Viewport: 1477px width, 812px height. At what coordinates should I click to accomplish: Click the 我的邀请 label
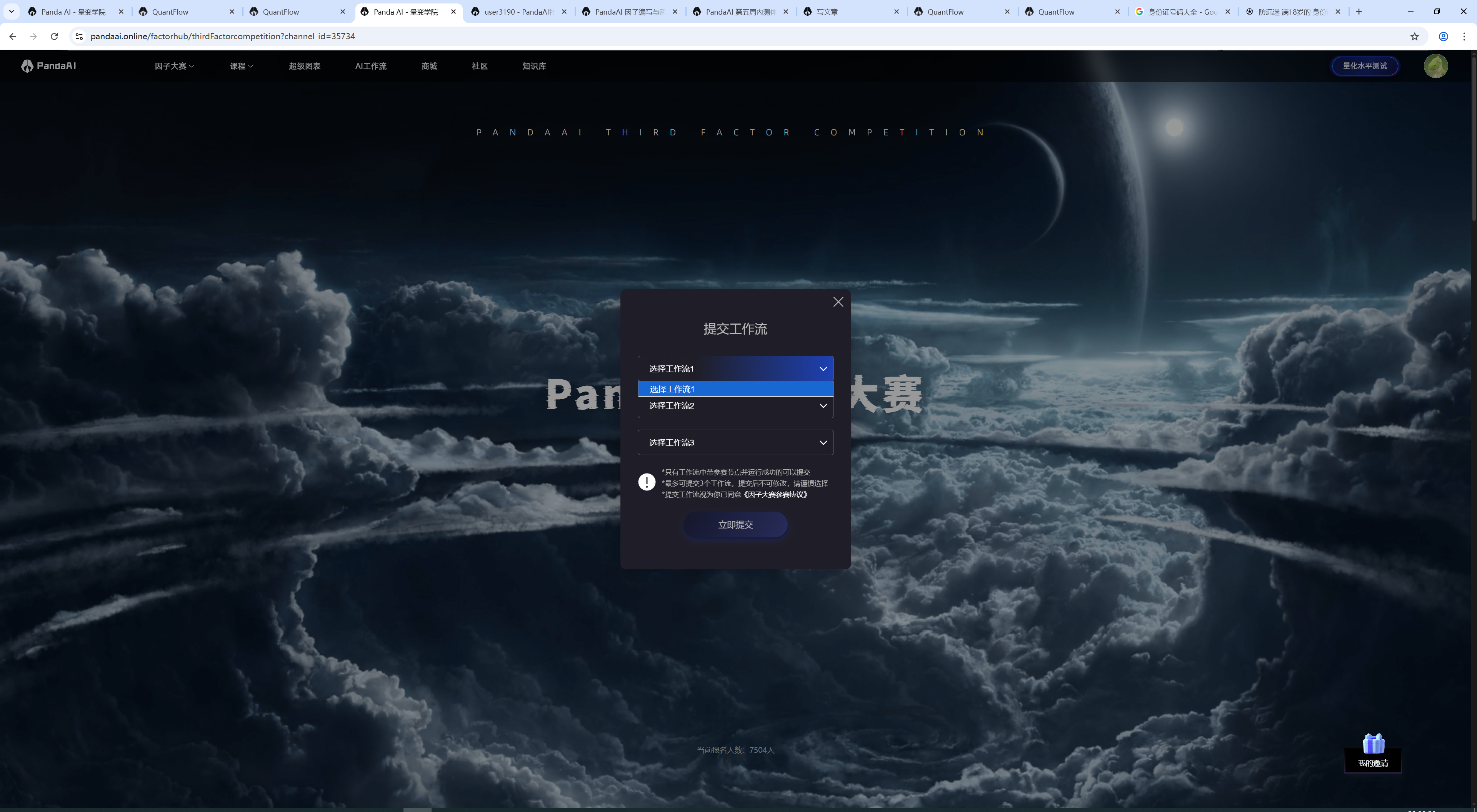coord(1373,763)
